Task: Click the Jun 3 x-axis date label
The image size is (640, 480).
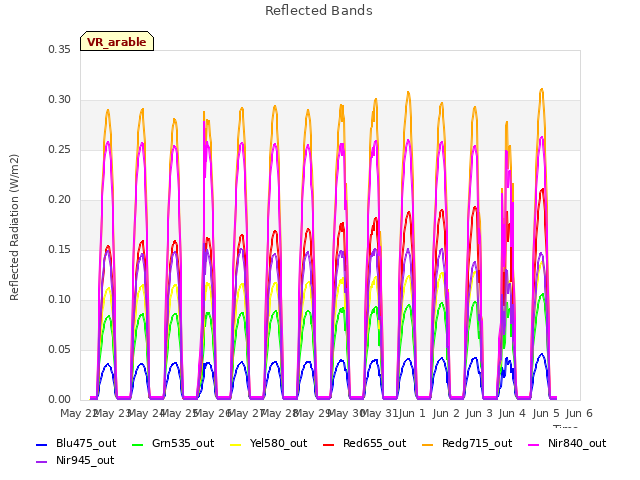Action: [479, 413]
